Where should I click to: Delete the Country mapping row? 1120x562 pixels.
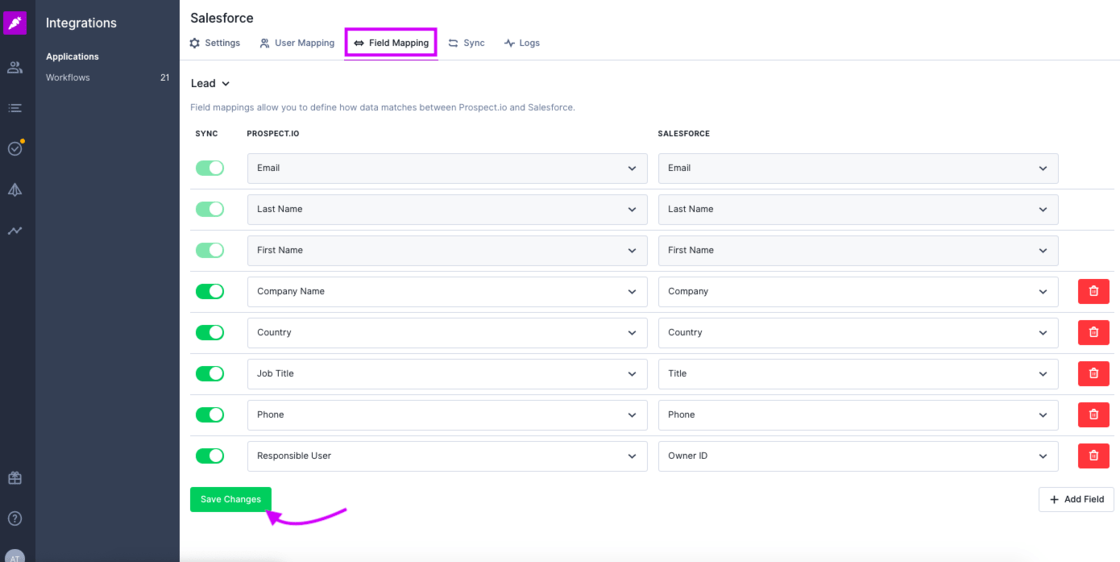coord(1094,332)
